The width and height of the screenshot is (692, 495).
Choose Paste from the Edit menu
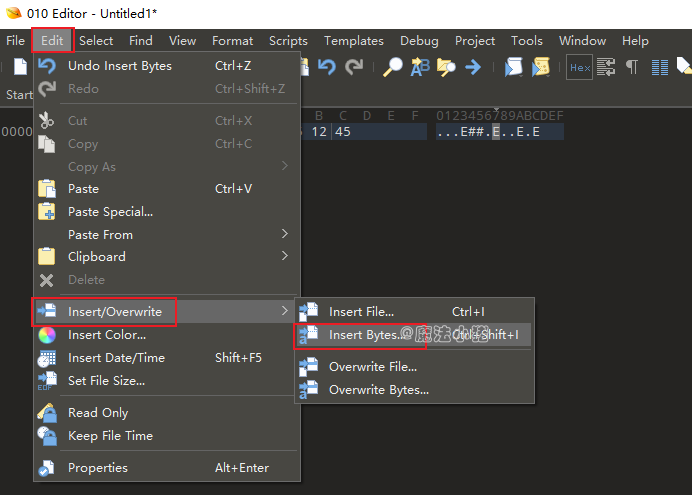[167, 189]
